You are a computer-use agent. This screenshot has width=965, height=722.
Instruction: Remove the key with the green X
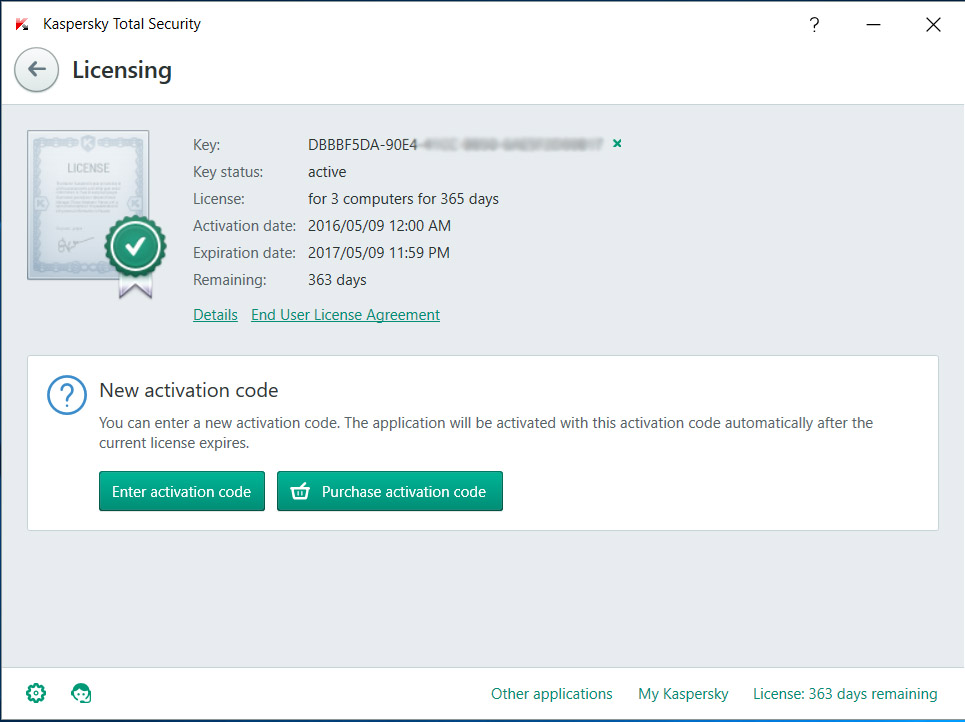[617, 143]
